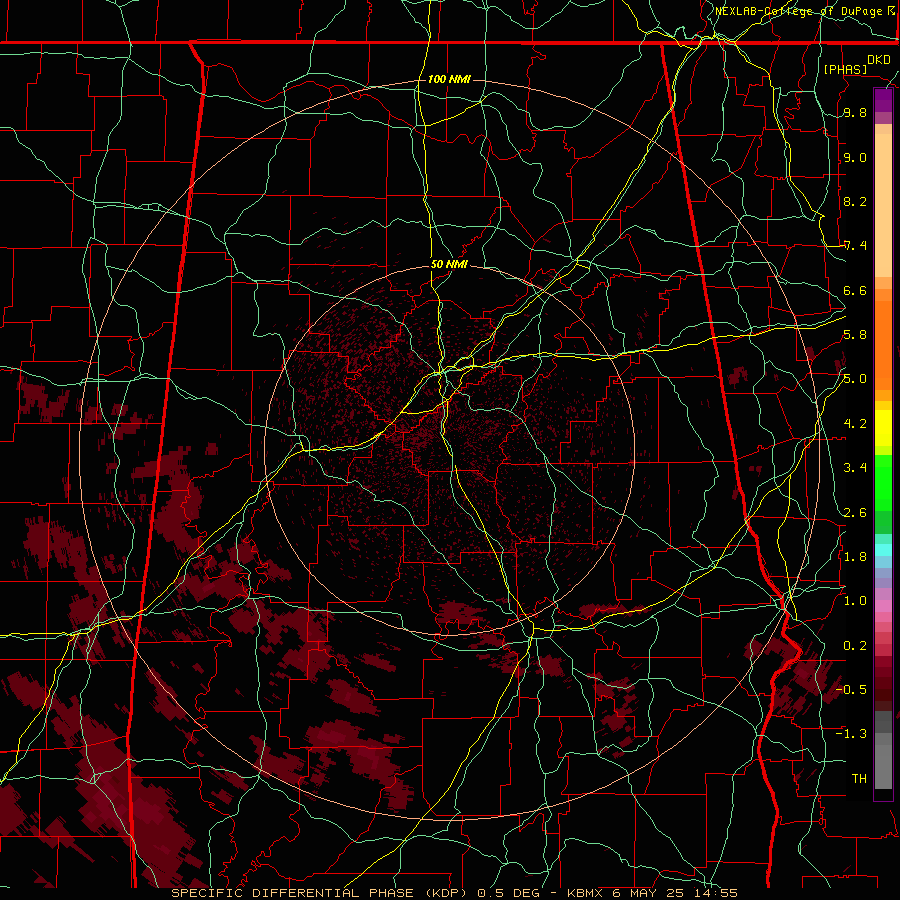Click the 6.6 color scale value
The height and width of the screenshot is (900, 900).
pos(855,290)
